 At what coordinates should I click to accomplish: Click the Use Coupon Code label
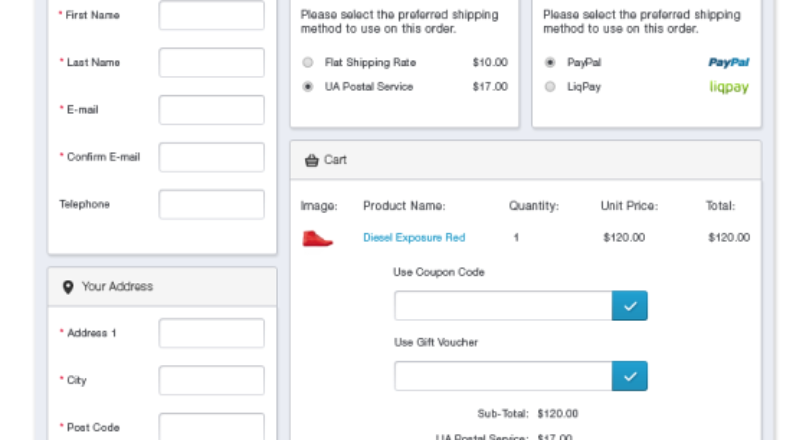click(x=439, y=272)
